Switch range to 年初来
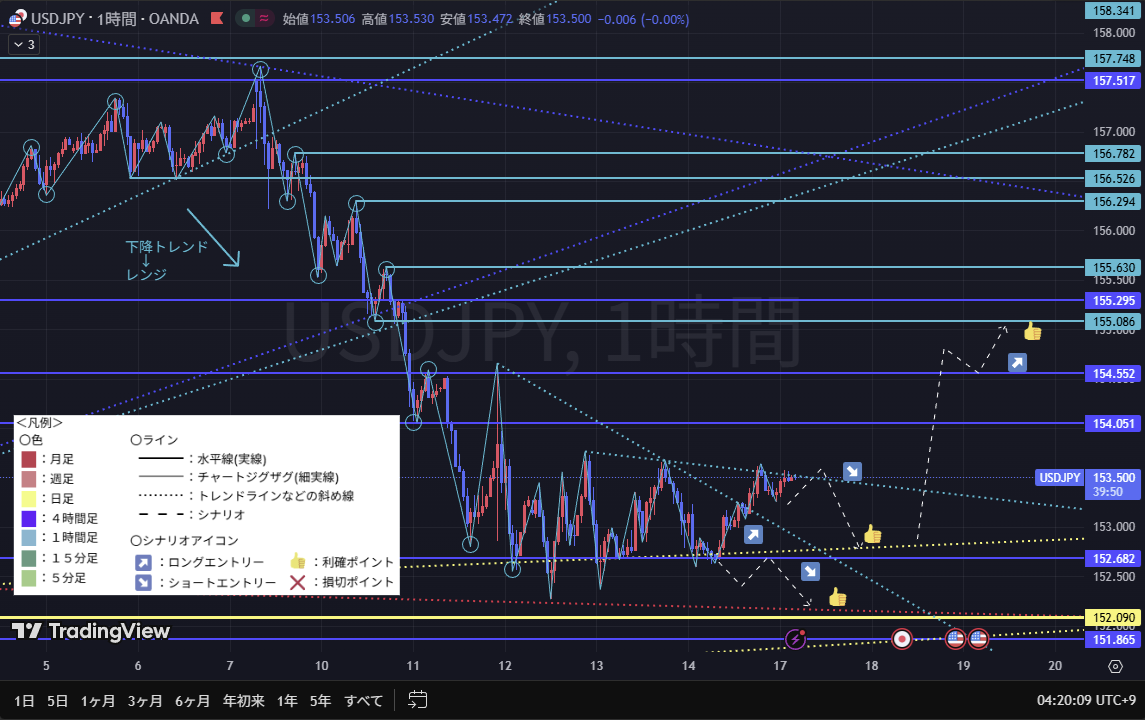 [x=244, y=700]
